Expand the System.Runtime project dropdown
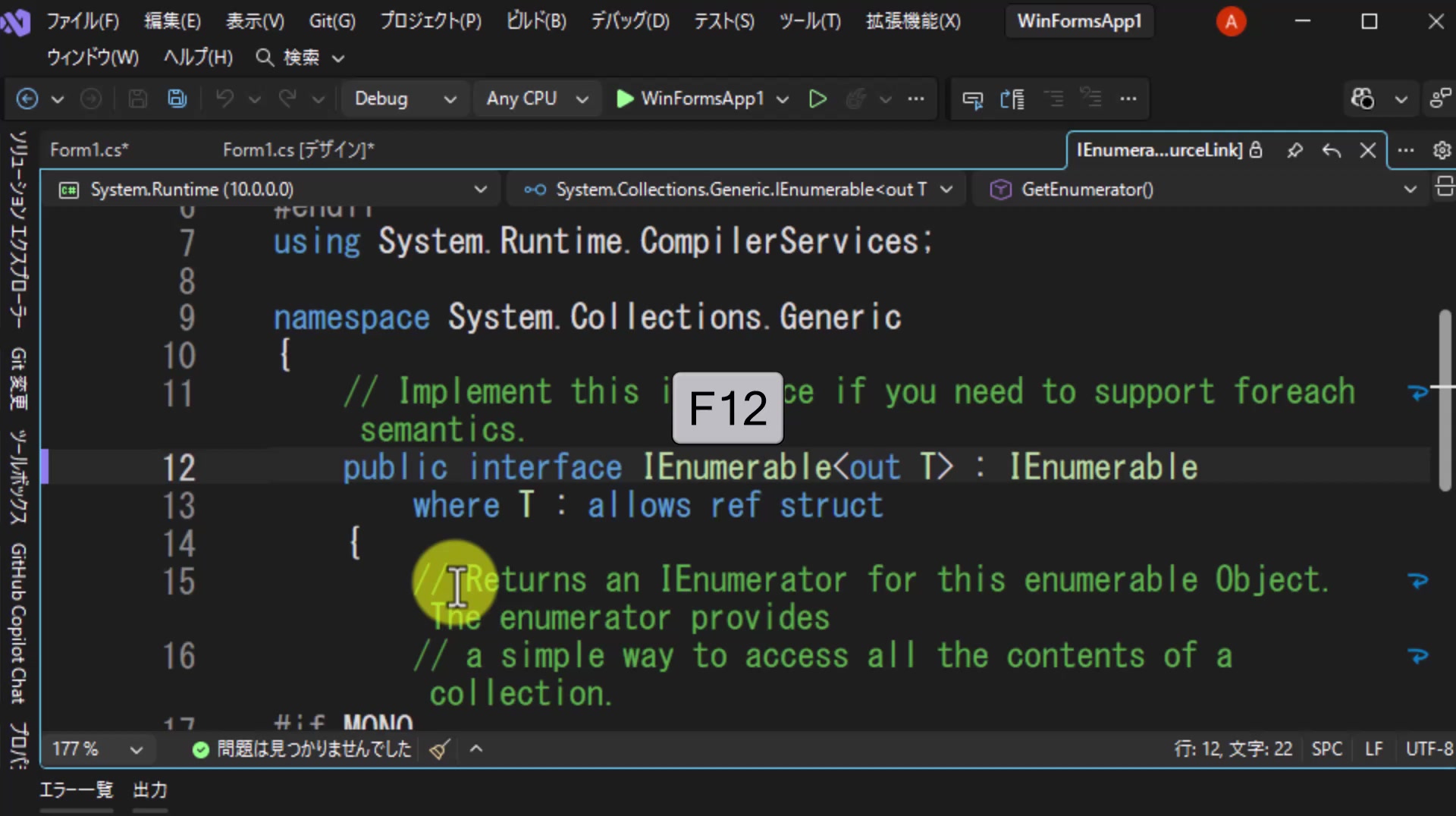Screen dimensions: 1456x816 point(480,190)
